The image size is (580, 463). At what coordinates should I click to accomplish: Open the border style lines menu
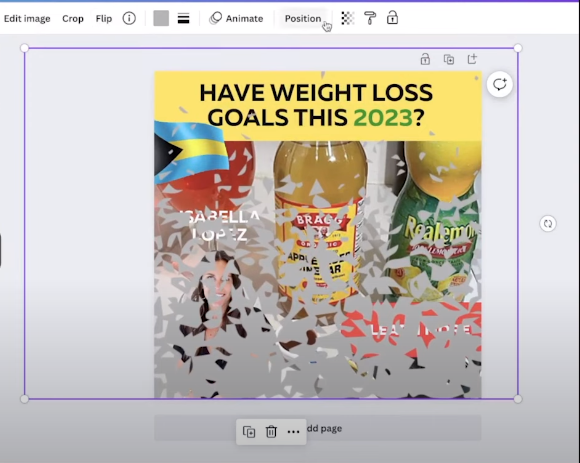click(x=183, y=18)
